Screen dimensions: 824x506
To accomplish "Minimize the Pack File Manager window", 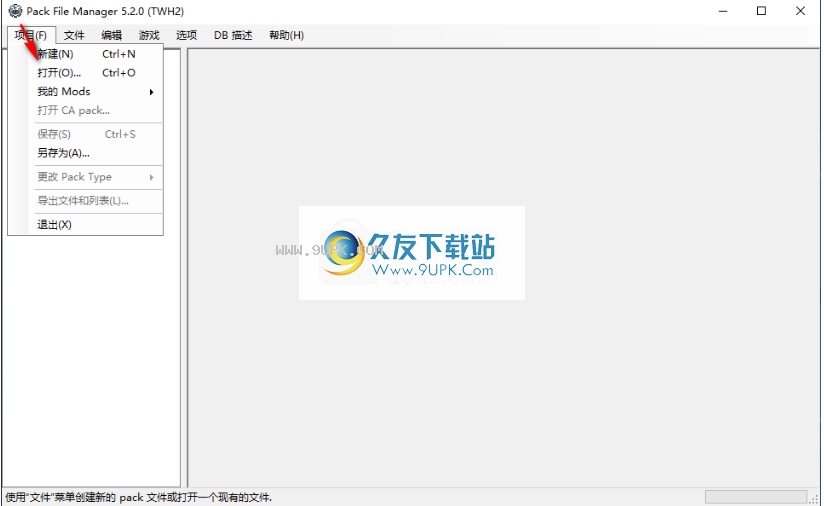I will pyautogui.click(x=723, y=11).
